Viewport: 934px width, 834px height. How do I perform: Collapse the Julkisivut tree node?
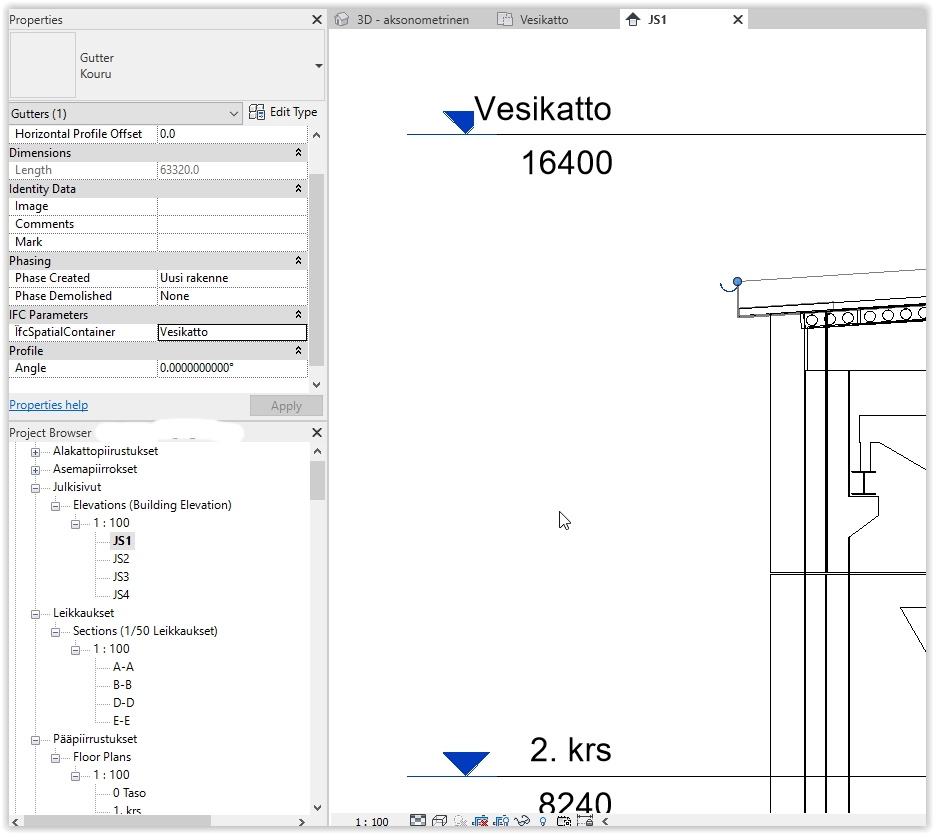click(36, 488)
